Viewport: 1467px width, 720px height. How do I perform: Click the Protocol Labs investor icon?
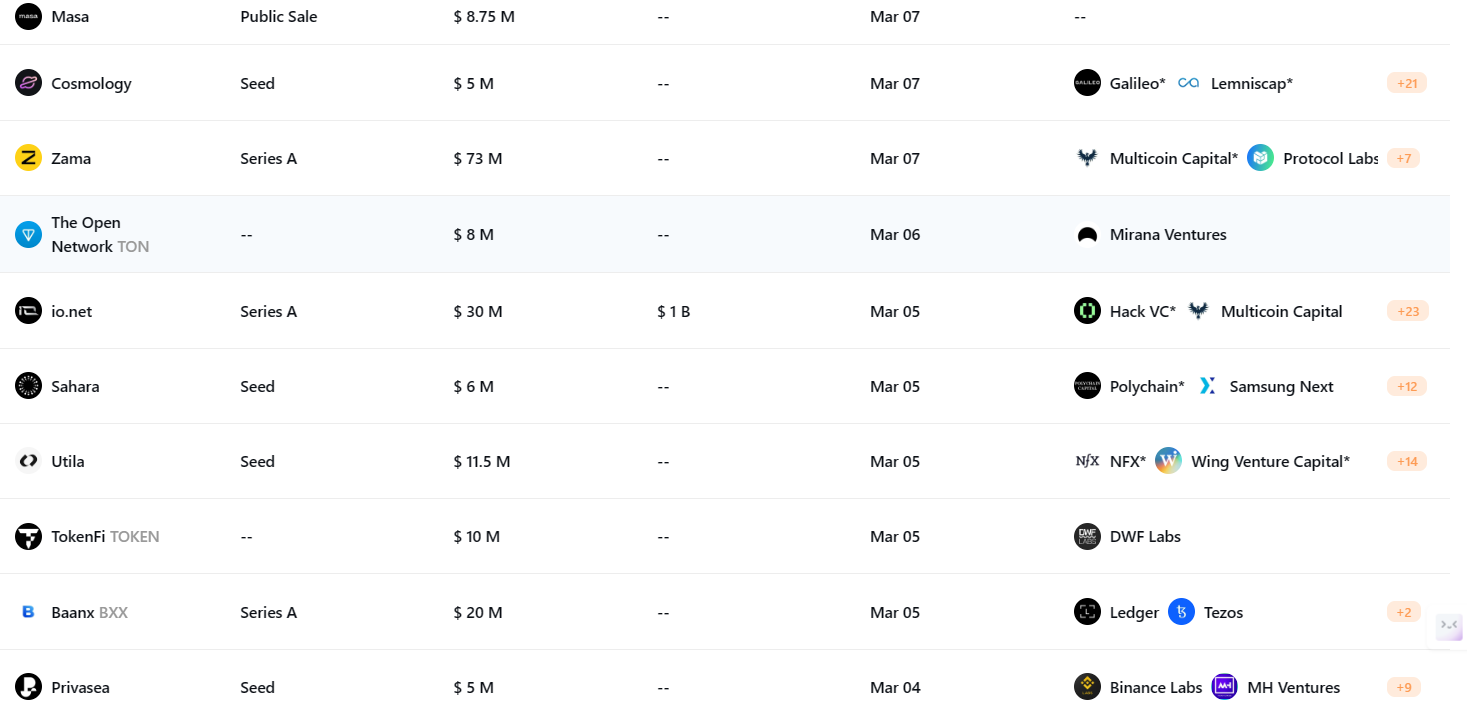pyautogui.click(x=1260, y=158)
